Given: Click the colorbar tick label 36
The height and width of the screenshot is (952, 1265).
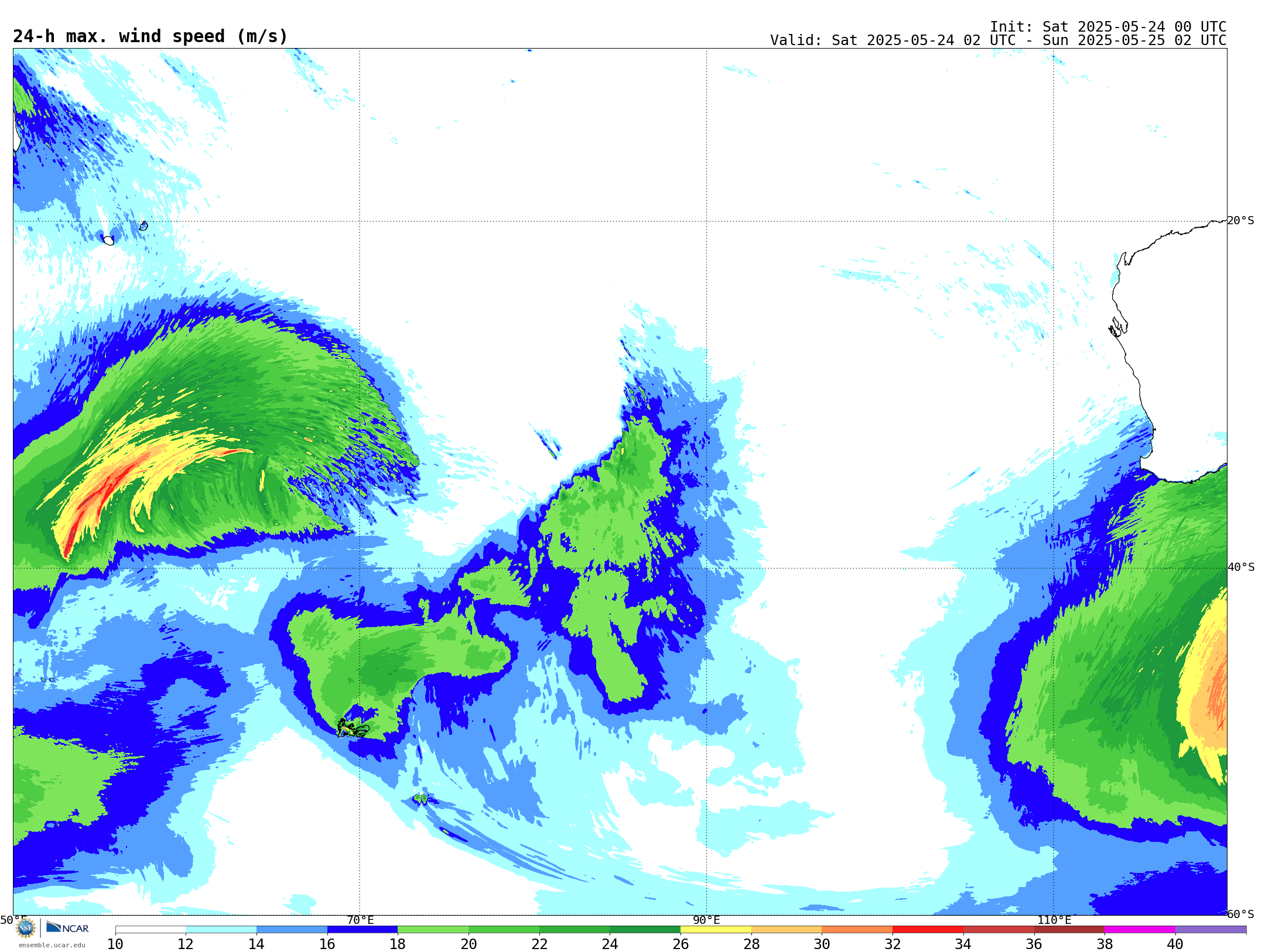Looking at the screenshot, I should click(1034, 944).
